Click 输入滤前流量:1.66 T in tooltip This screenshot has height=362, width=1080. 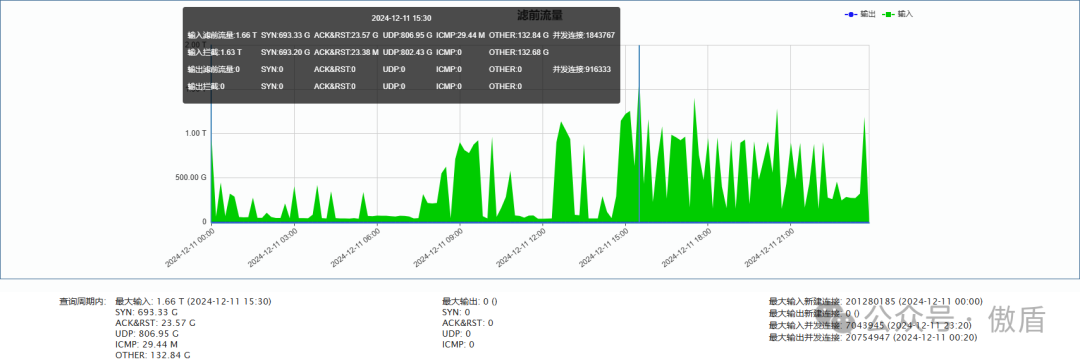pyautogui.click(x=222, y=35)
